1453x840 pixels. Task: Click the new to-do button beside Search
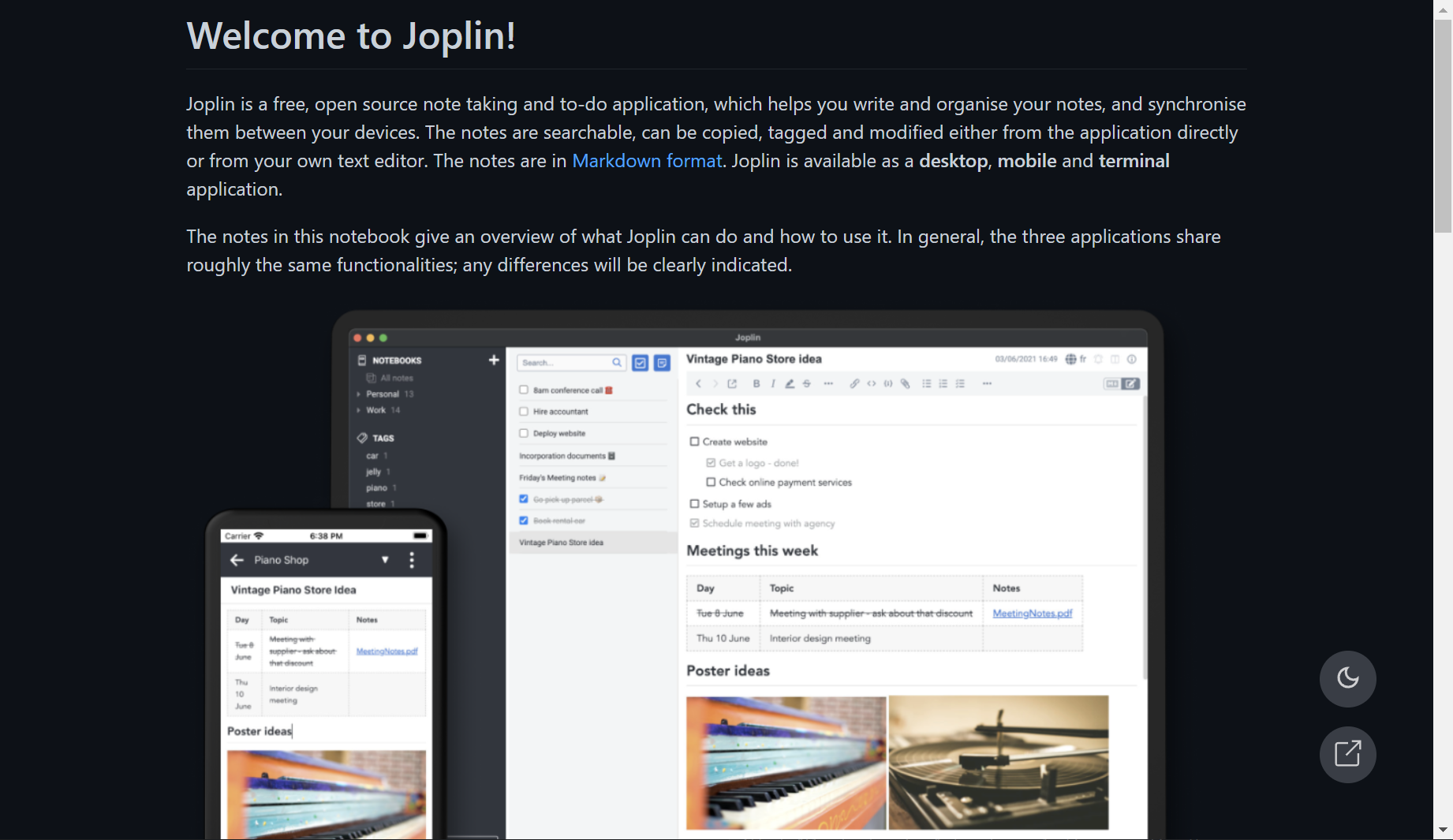tap(641, 363)
